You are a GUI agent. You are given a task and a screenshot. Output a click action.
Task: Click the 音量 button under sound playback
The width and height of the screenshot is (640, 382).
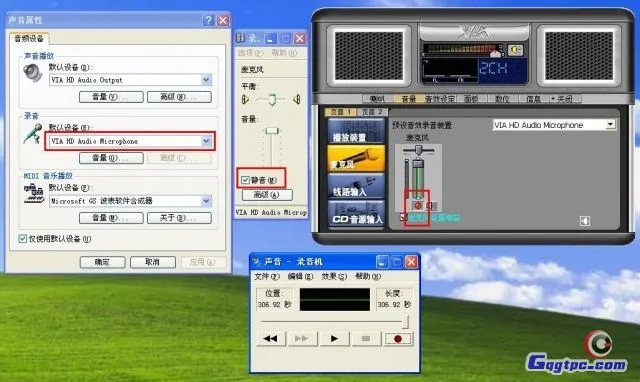point(111,97)
